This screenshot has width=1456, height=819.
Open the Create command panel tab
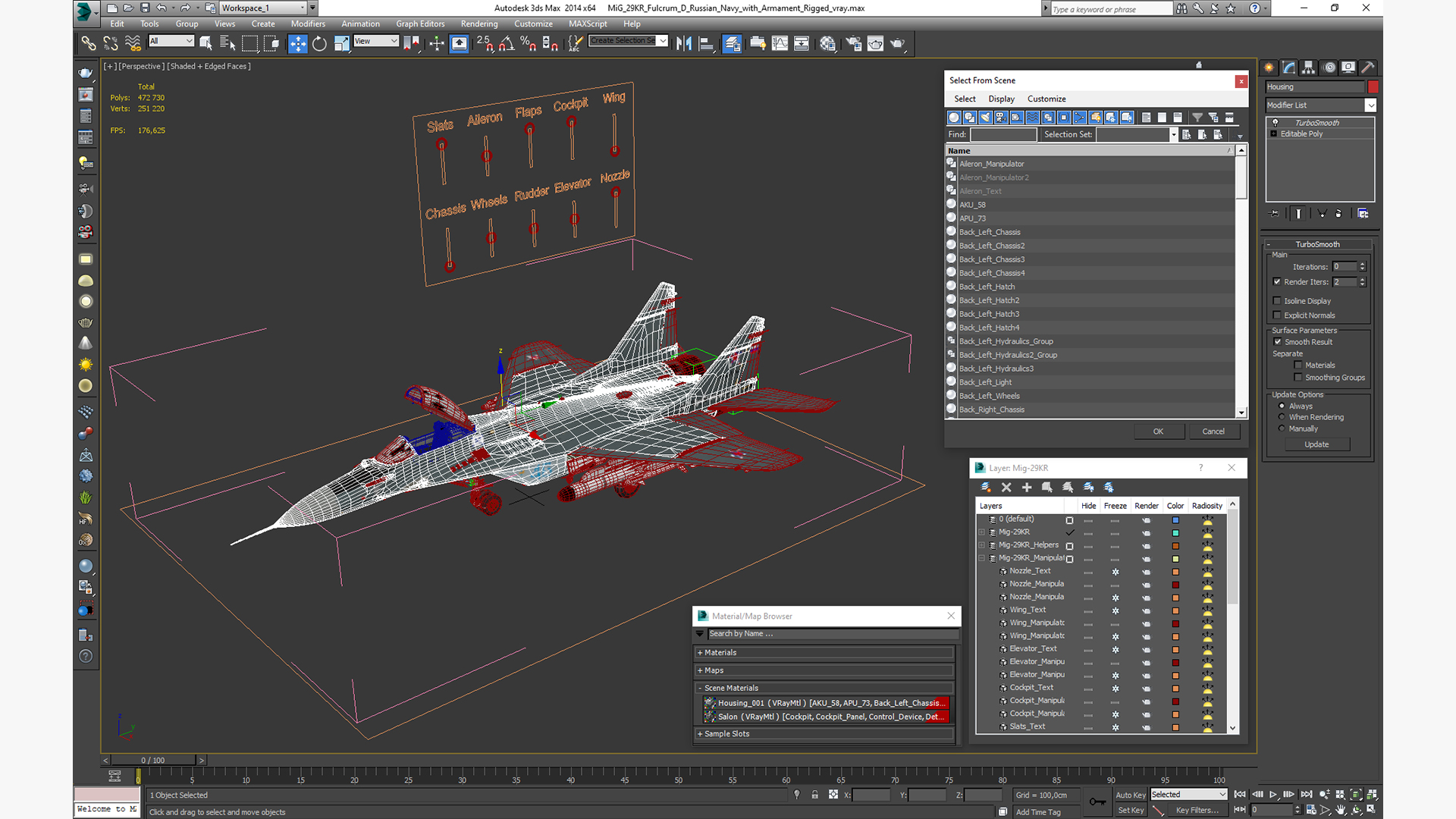(x=1269, y=67)
